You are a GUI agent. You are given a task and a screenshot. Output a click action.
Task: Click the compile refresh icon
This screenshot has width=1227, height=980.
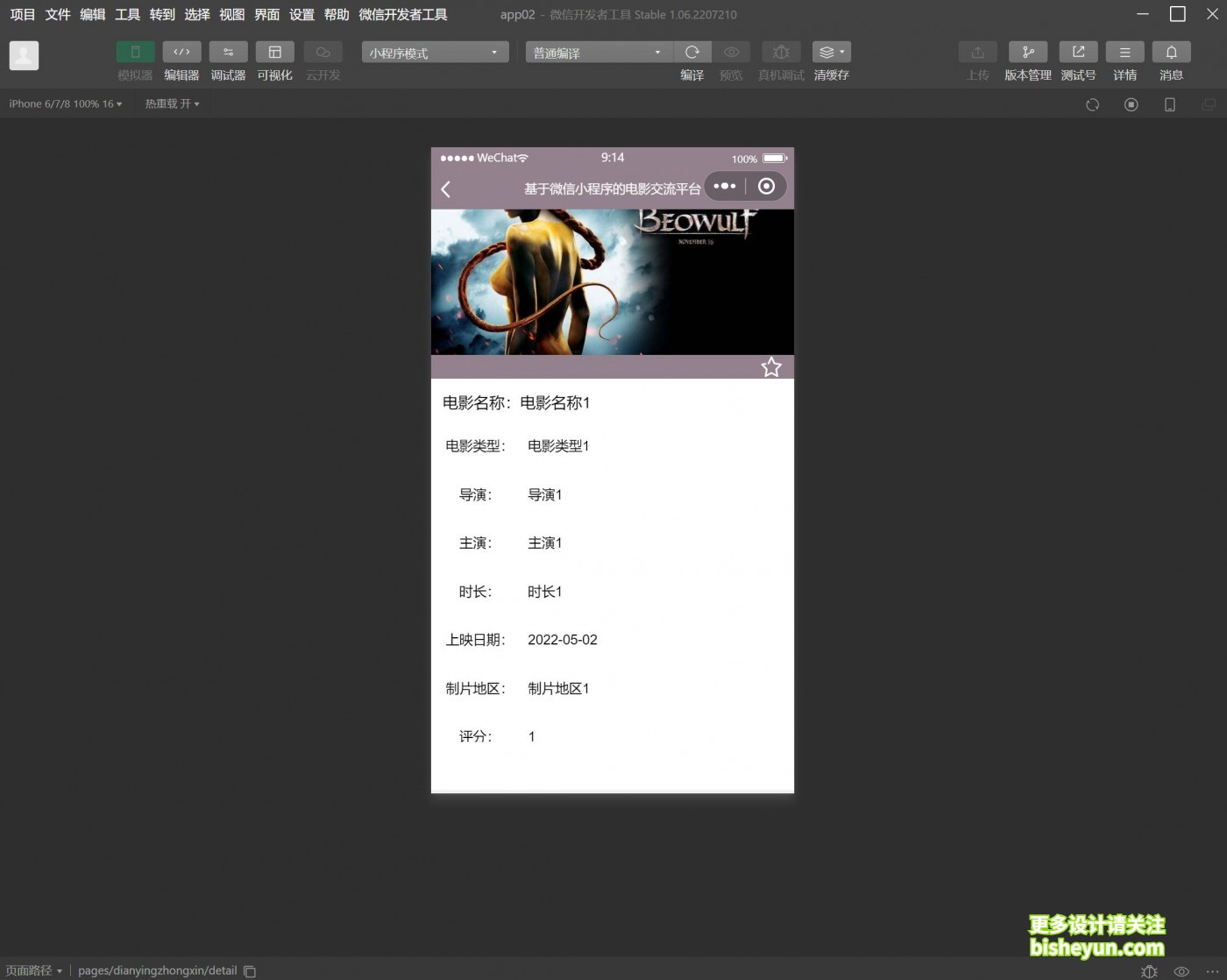pos(692,52)
